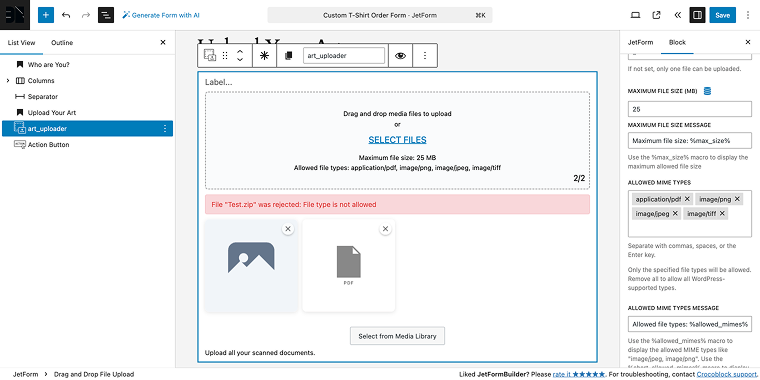
Task: Close the List View panel
Action: (163, 43)
